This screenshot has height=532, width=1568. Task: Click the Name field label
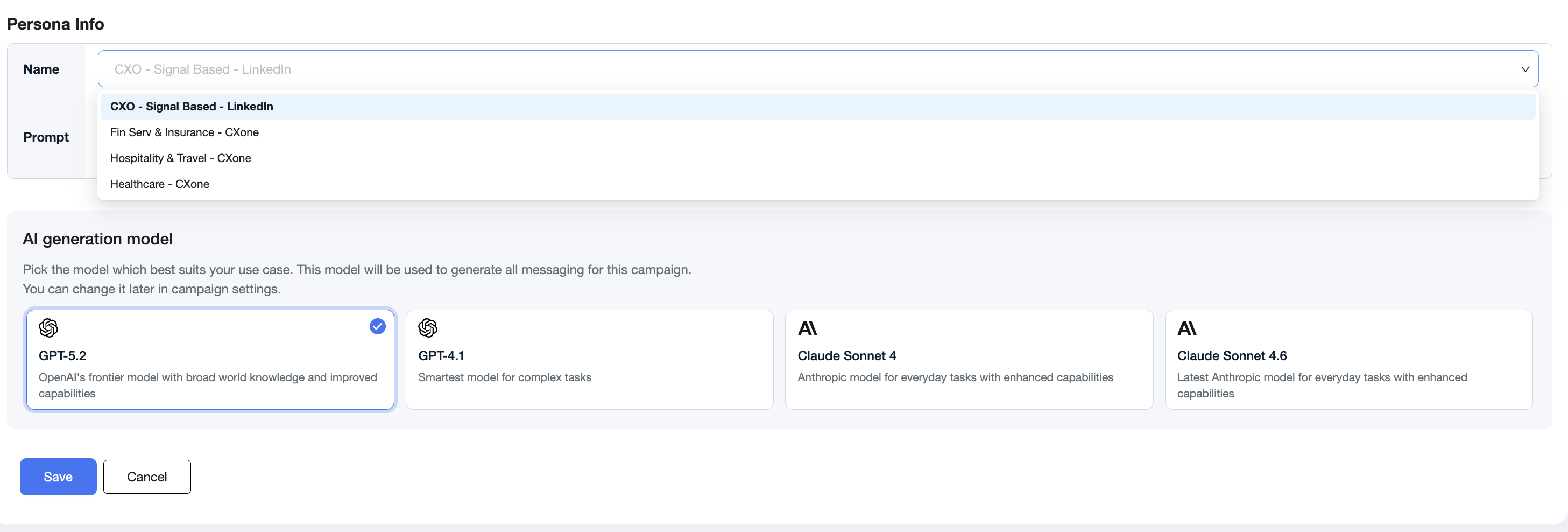pyautogui.click(x=41, y=69)
